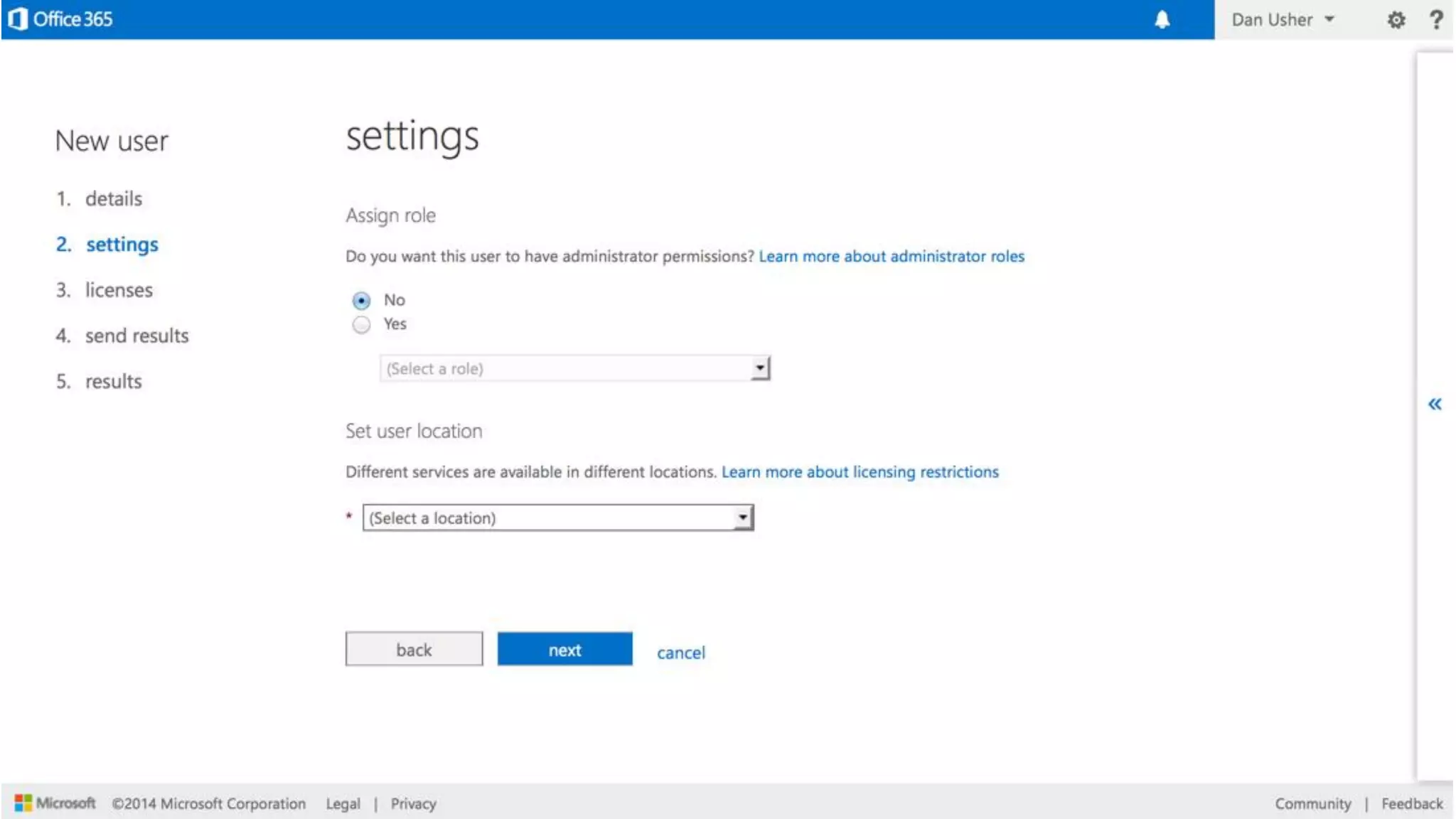1456x819 pixels.
Task: Select the No administrator permissions radio
Action: (x=361, y=301)
